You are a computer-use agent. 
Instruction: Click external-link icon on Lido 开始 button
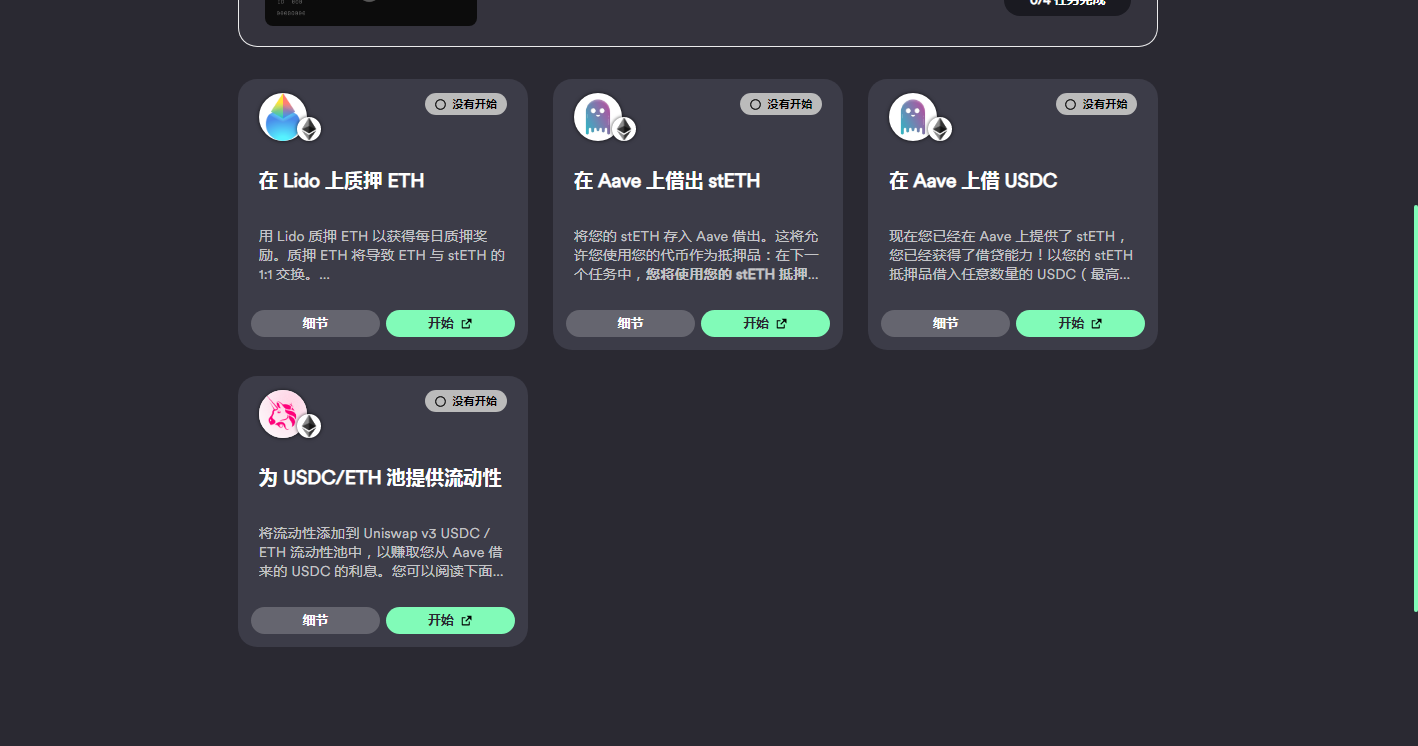(x=466, y=323)
